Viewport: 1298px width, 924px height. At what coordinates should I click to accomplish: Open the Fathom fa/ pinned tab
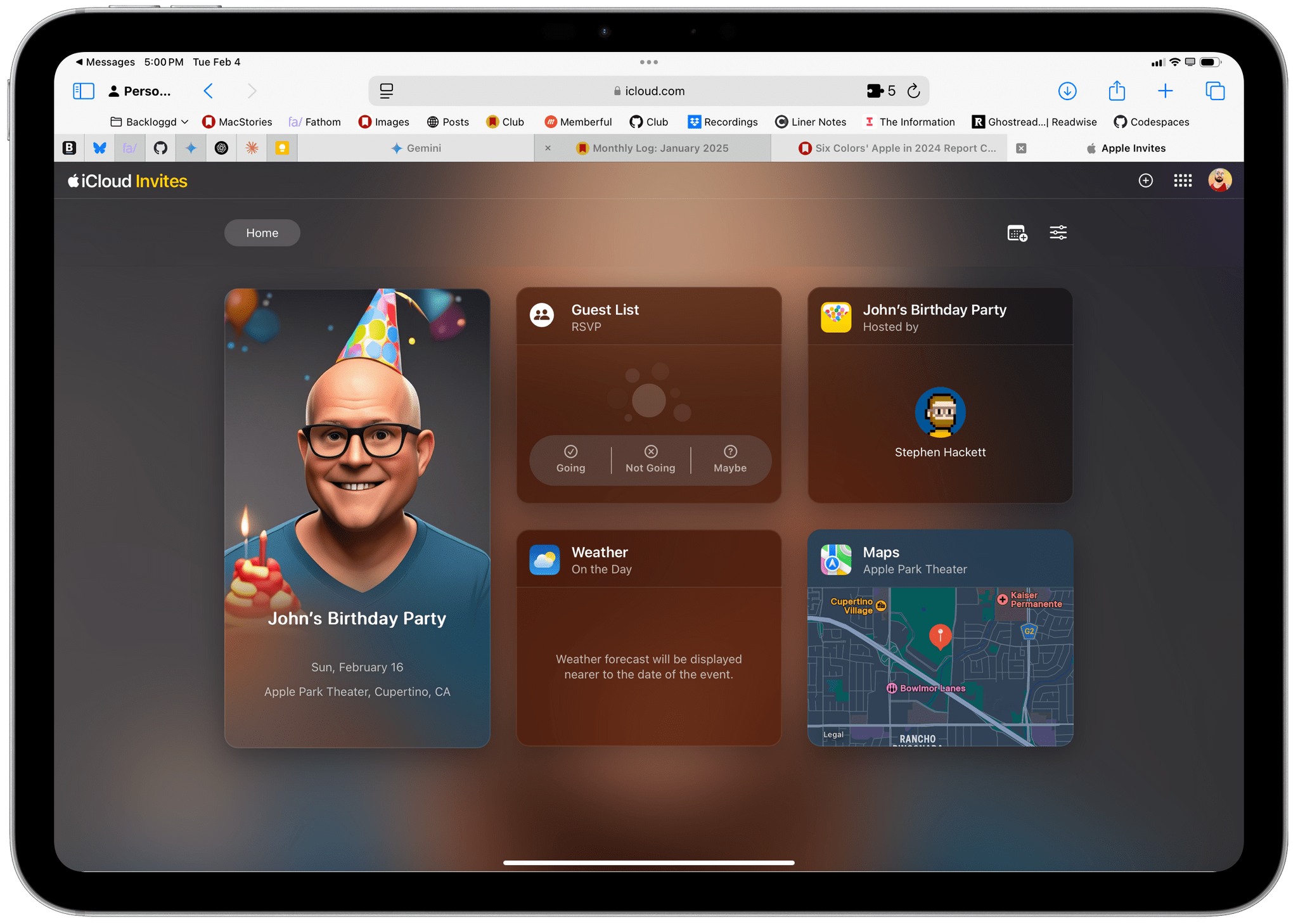(130, 148)
